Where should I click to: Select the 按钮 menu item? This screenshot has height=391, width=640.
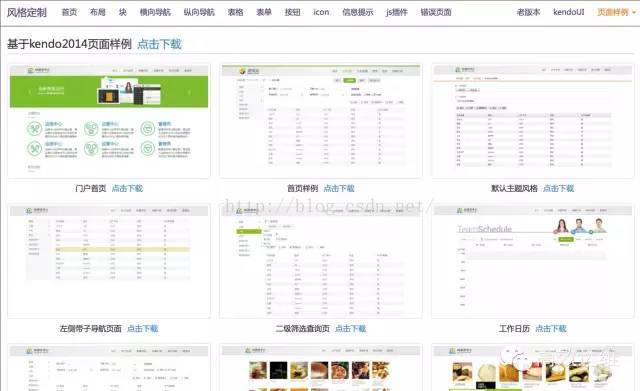pyautogui.click(x=293, y=12)
